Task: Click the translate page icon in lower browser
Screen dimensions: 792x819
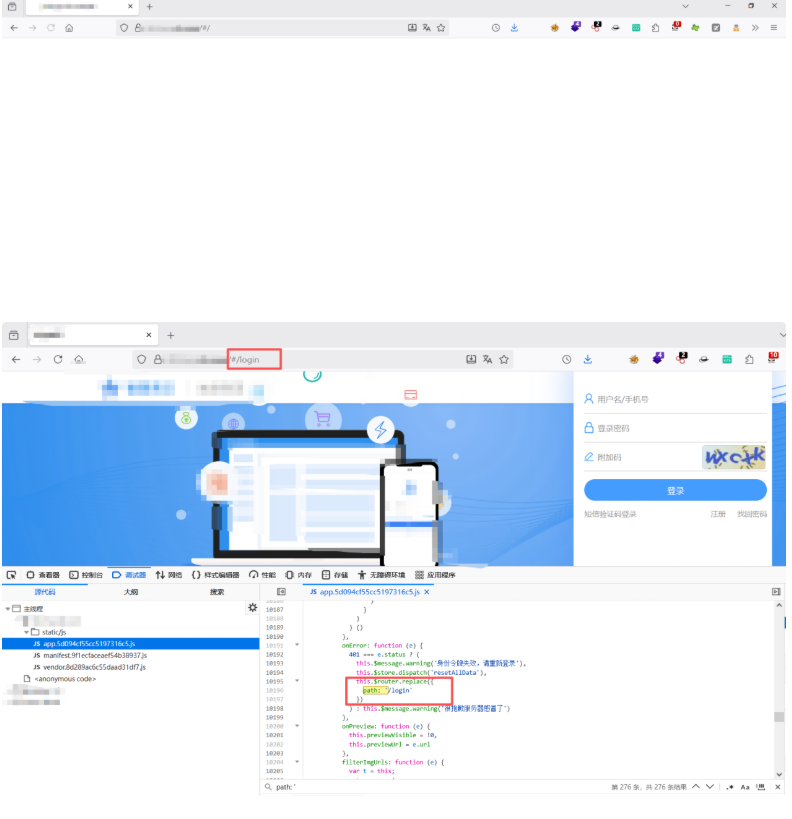Action: pos(487,360)
